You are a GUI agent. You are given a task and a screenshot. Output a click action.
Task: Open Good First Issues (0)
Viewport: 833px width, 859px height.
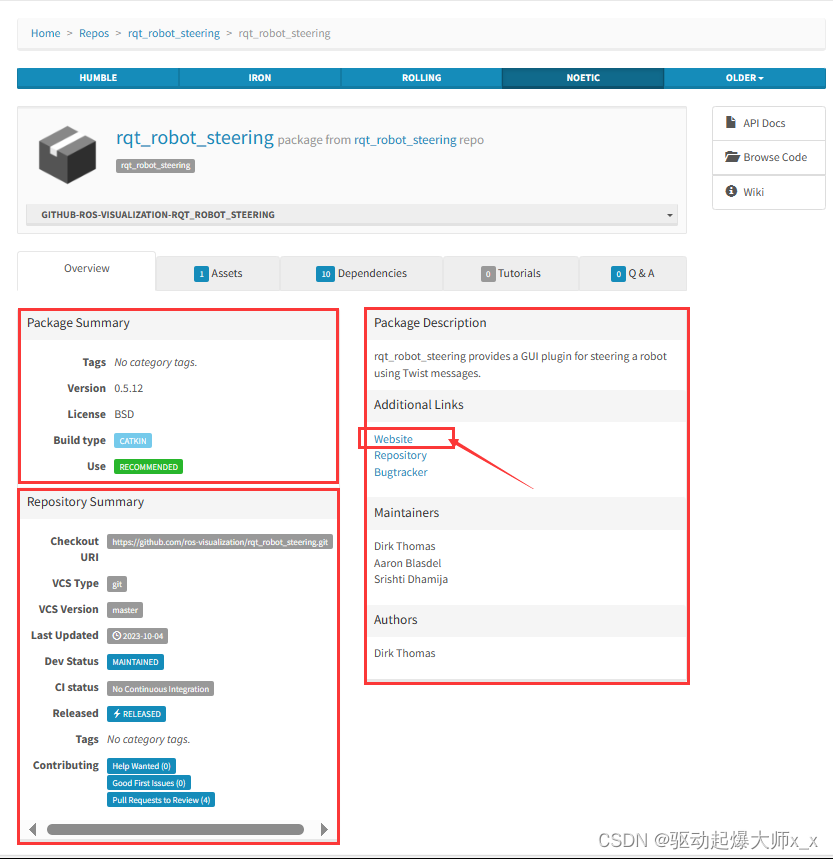click(149, 783)
